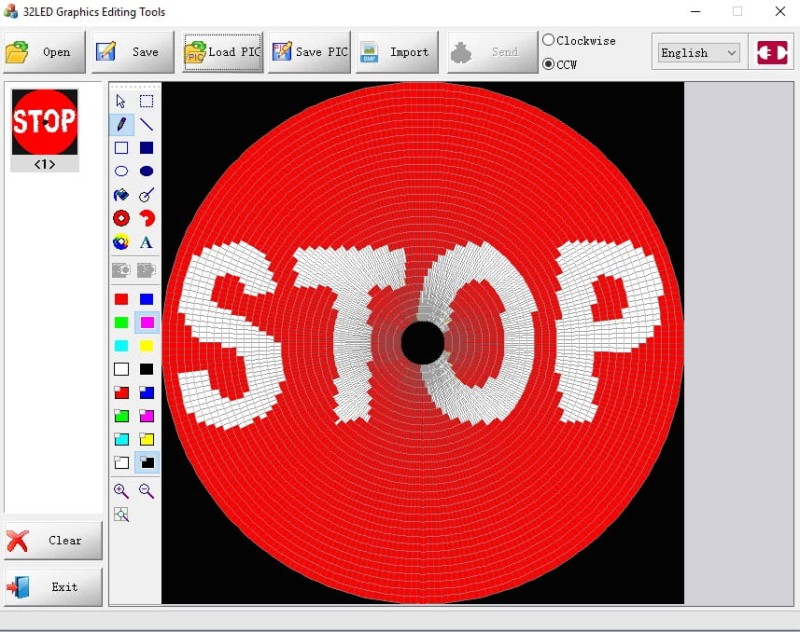Click the fit-to-view zoom icon
This screenshot has height=632, width=800.
[121, 514]
